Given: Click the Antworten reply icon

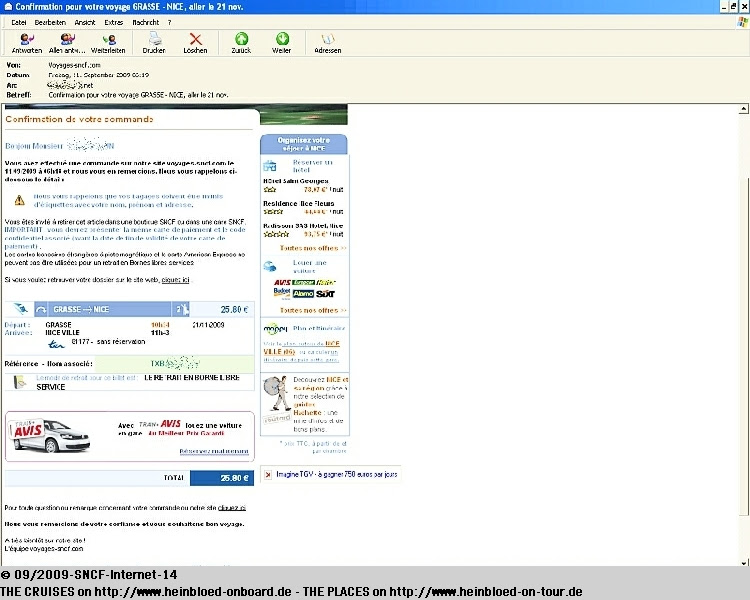Looking at the screenshot, I should [26, 39].
